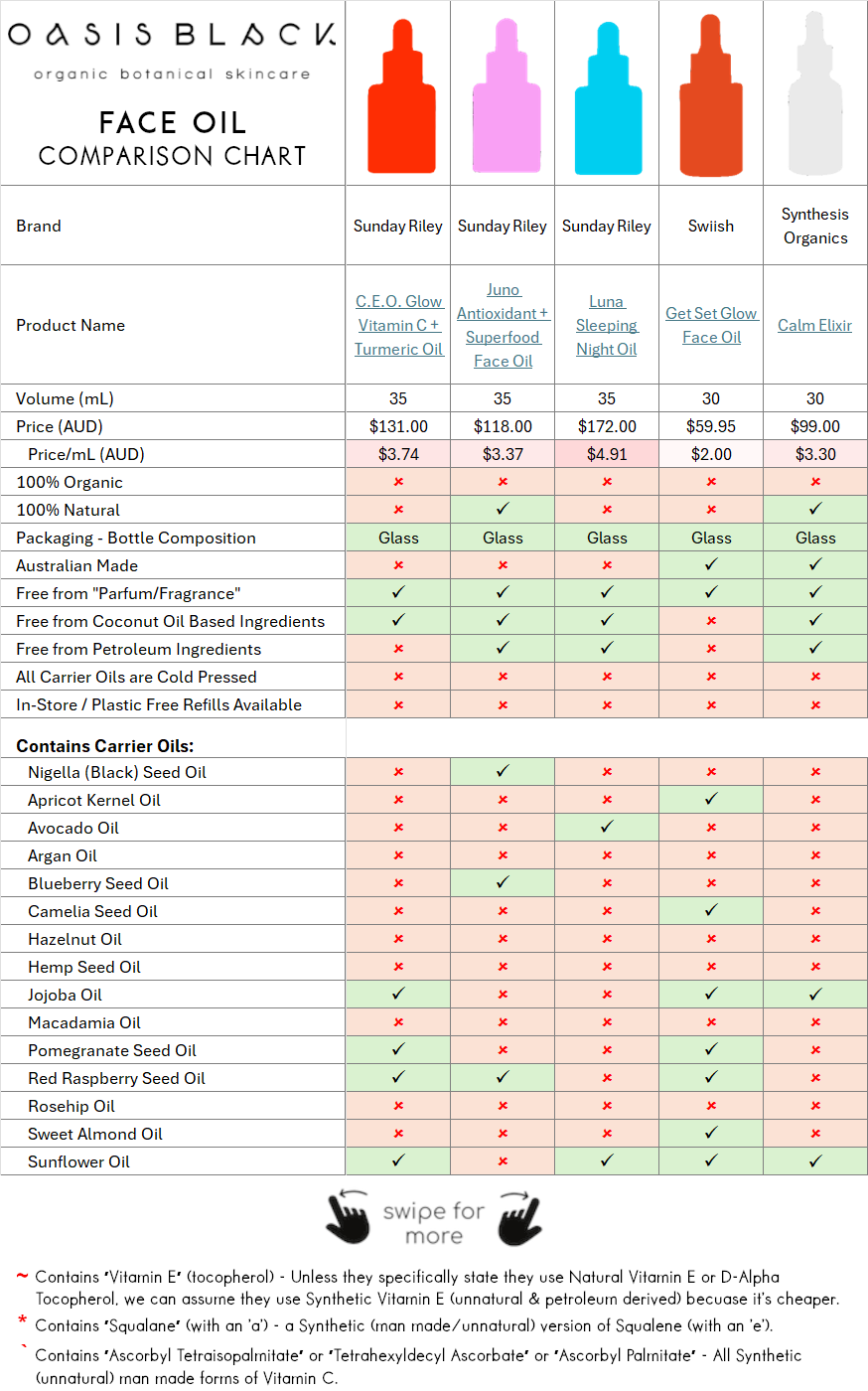This screenshot has width=868, height=1391.
Task: Click Calm Elixir checkmark in Jojoba Oil row
Action: click(x=815, y=994)
